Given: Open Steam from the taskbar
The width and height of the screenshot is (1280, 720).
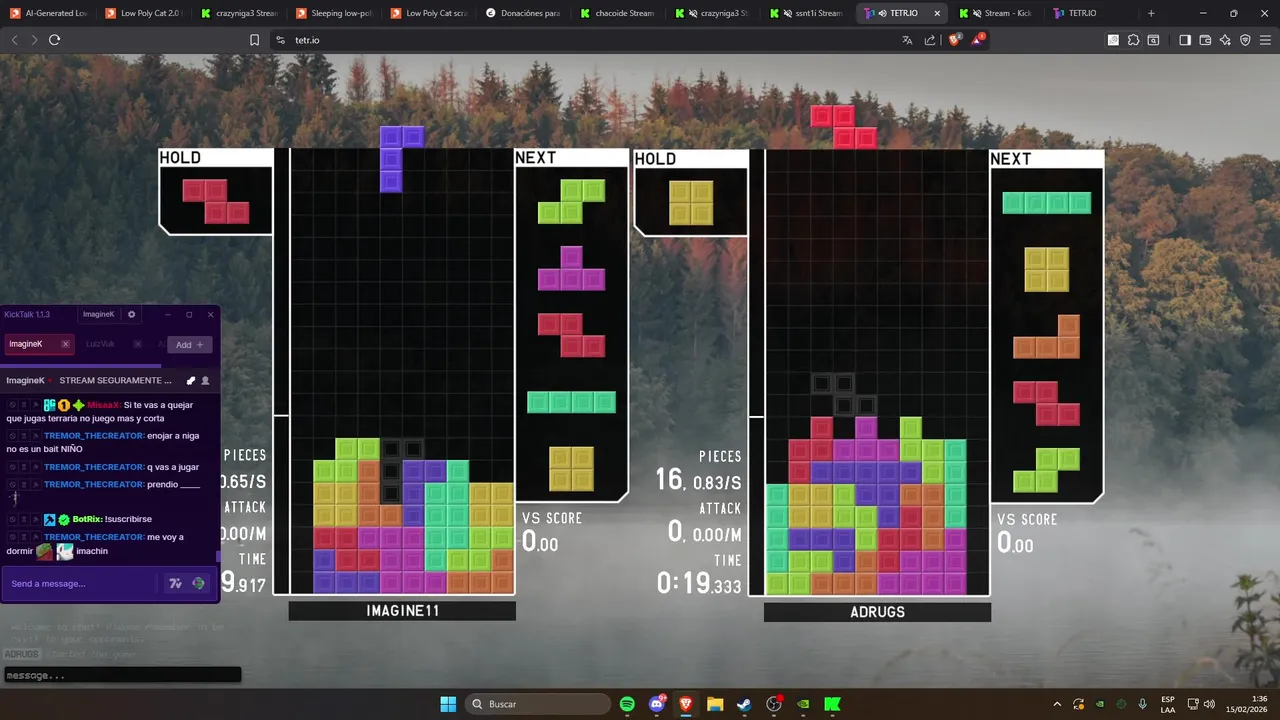Looking at the screenshot, I should [744, 704].
